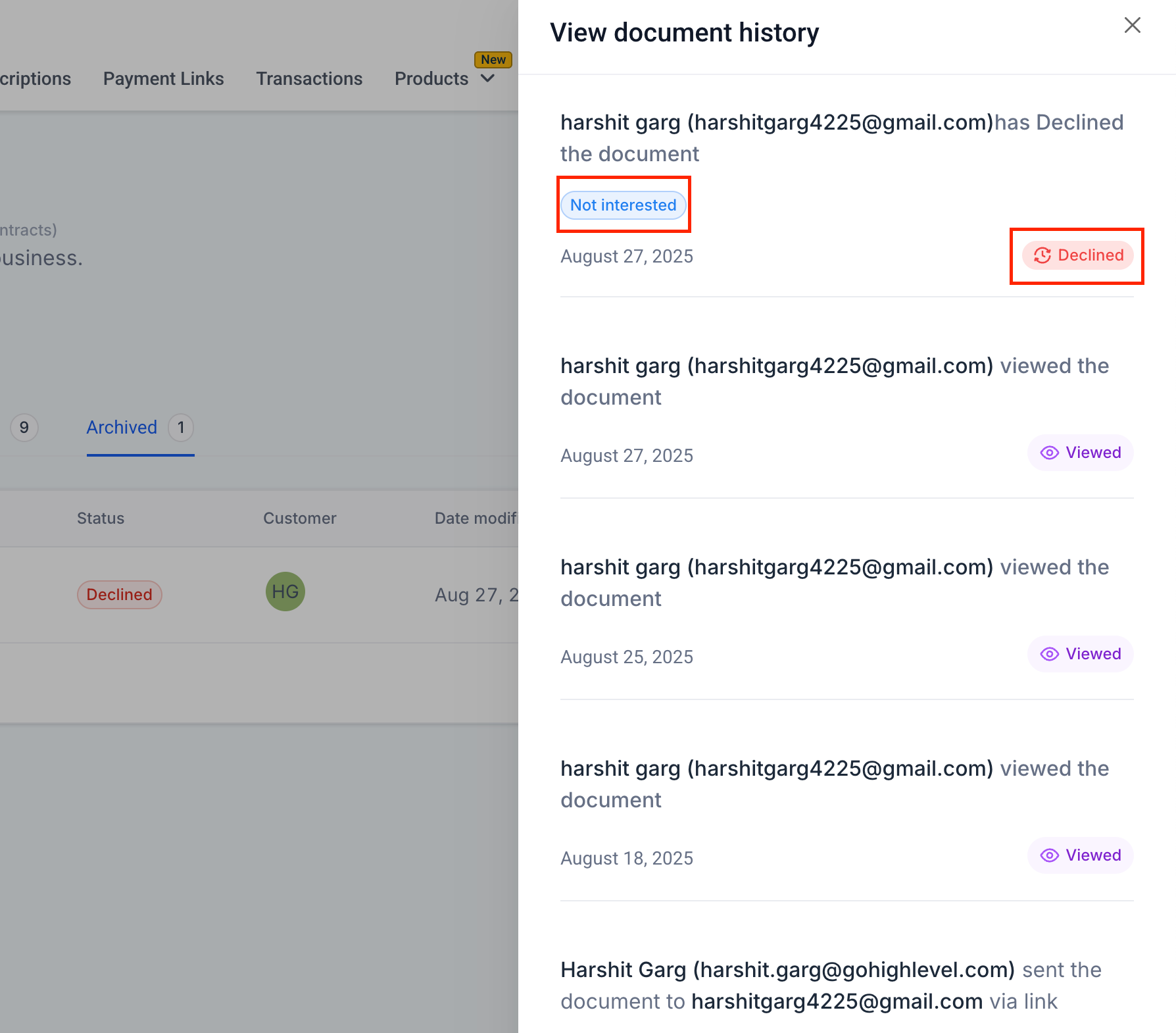Screen dimensions: 1176x1033
Task: Switch to the Archived tab
Action: point(122,428)
